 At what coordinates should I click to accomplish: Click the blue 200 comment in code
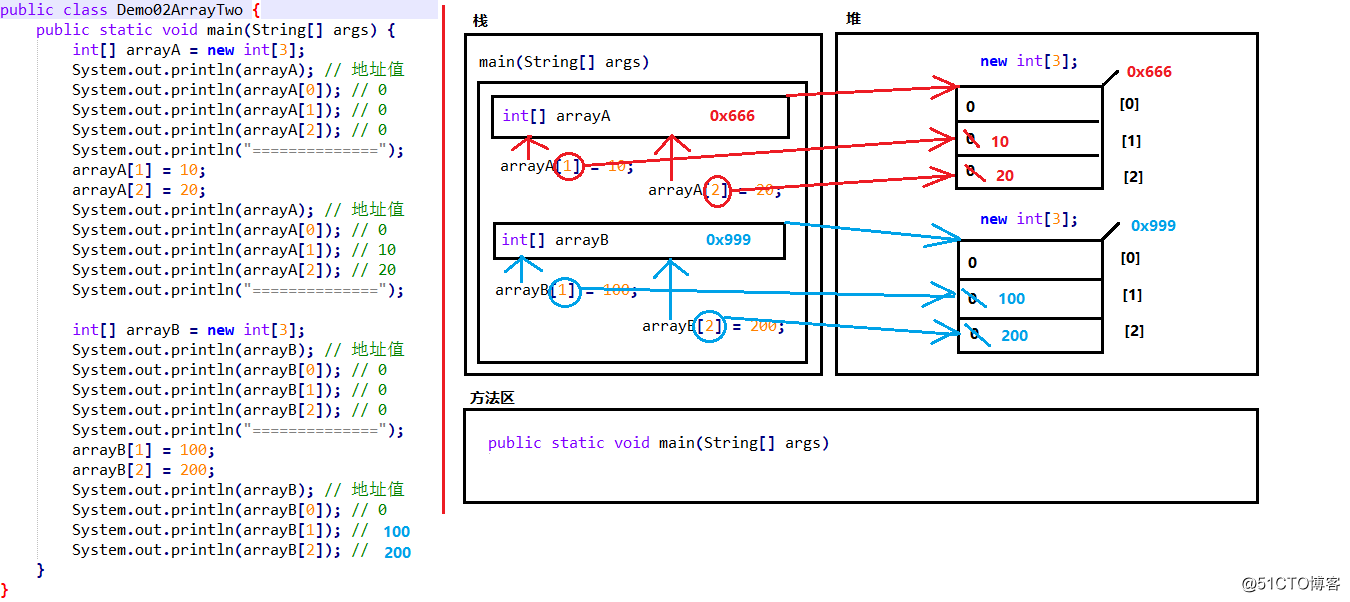pyautogui.click(x=397, y=553)
